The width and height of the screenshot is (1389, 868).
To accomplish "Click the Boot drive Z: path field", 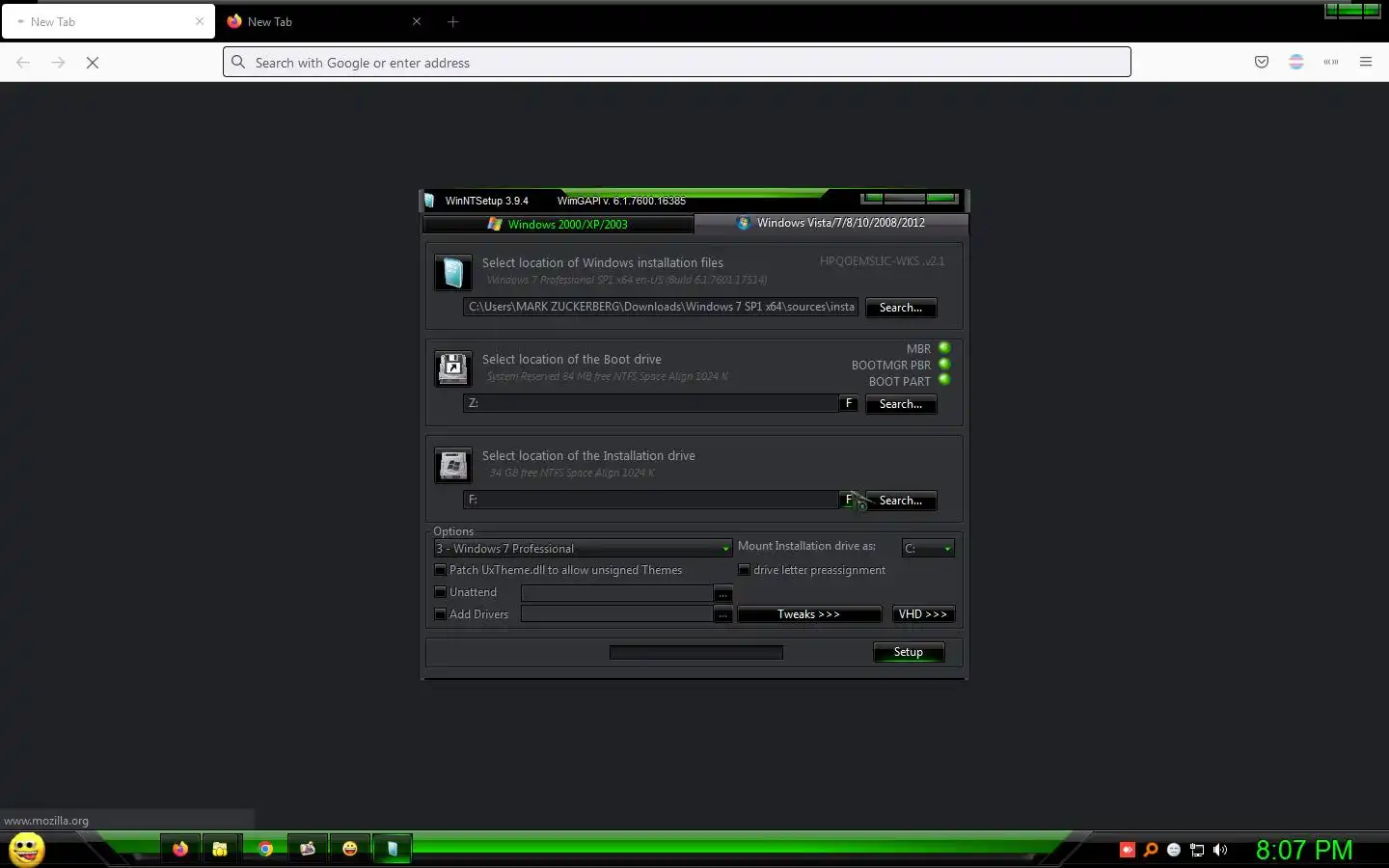I will (x=651, y=403).
